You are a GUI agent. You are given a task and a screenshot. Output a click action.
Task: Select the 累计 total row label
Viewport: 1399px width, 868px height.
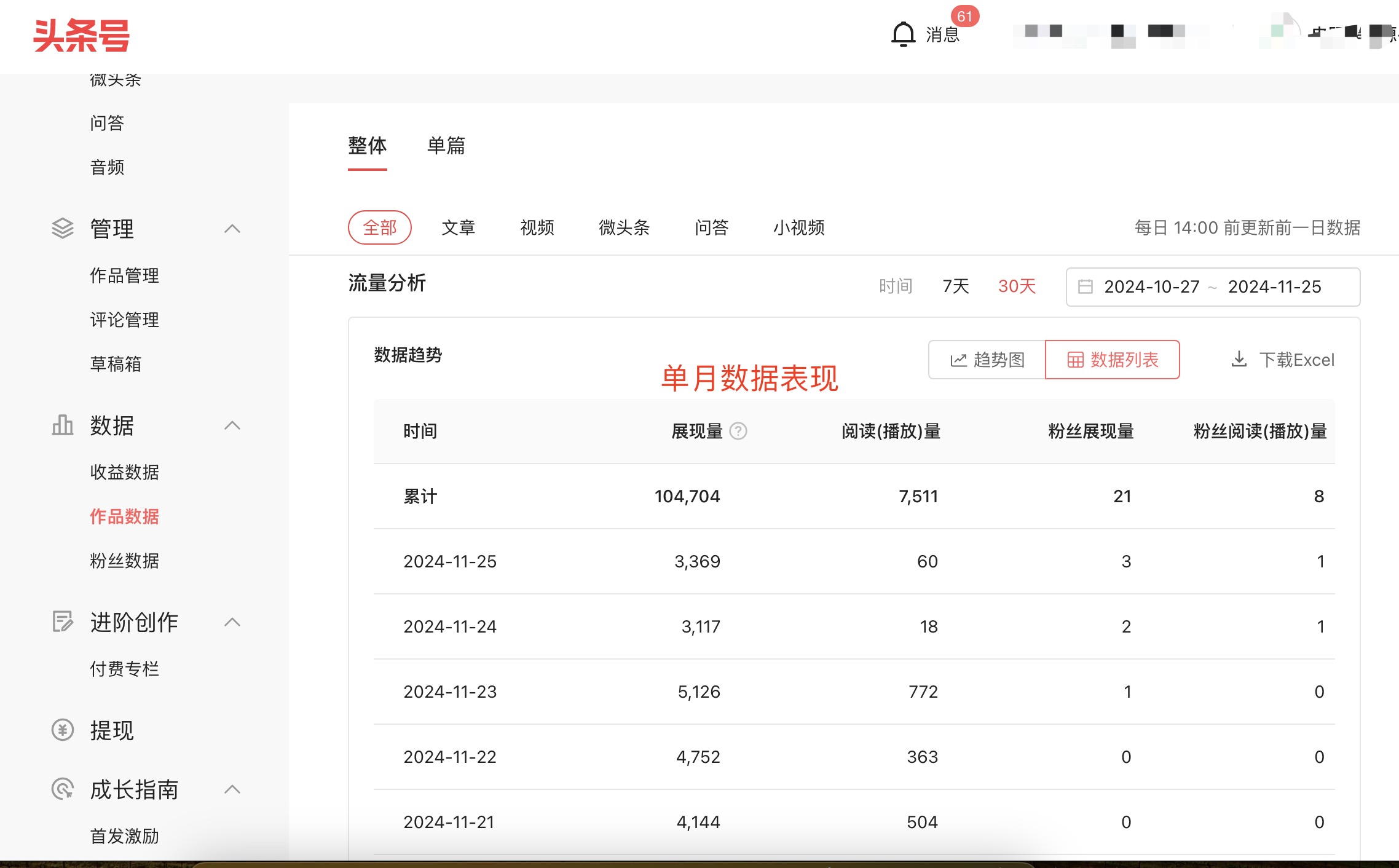pyautogui.click(x=420, y=496)
